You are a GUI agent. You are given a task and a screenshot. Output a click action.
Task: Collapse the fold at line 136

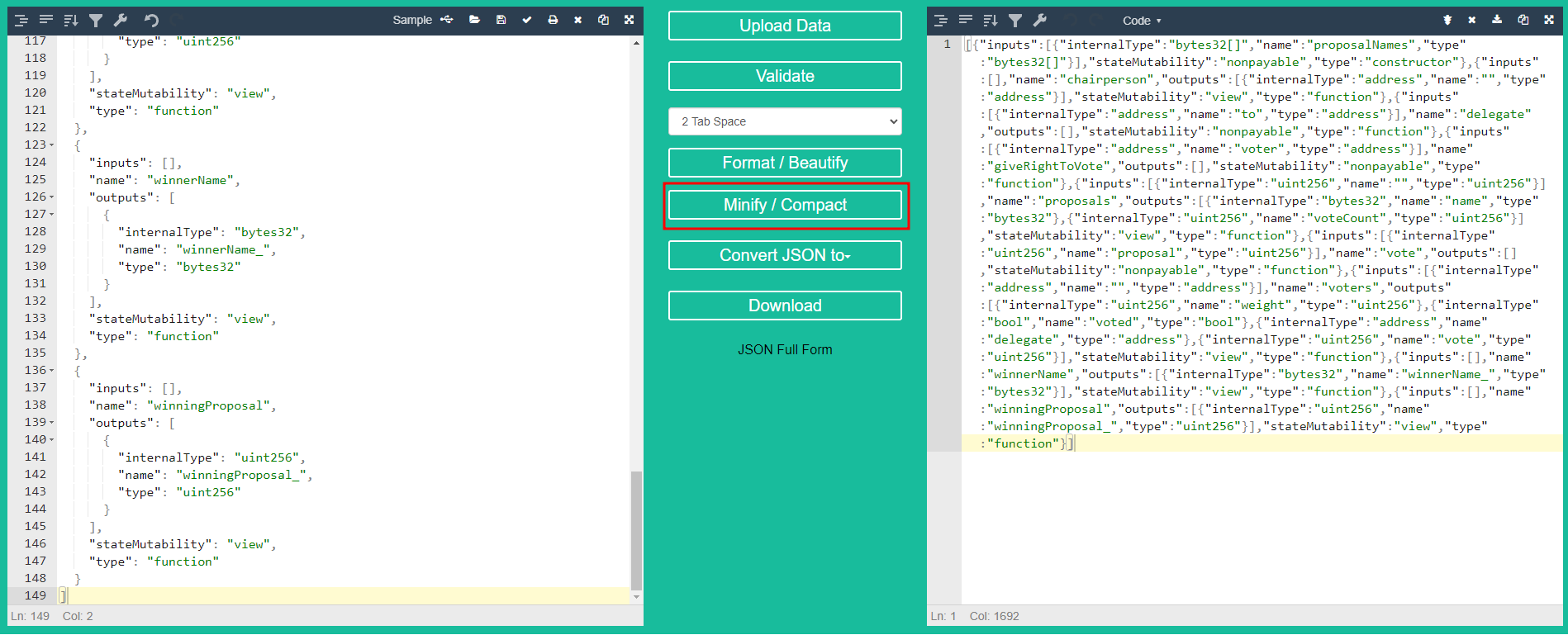(x=52, y=371)
